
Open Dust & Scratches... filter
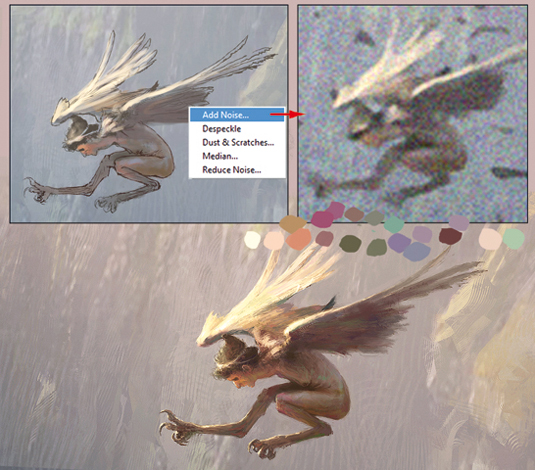tap(238, 142)
